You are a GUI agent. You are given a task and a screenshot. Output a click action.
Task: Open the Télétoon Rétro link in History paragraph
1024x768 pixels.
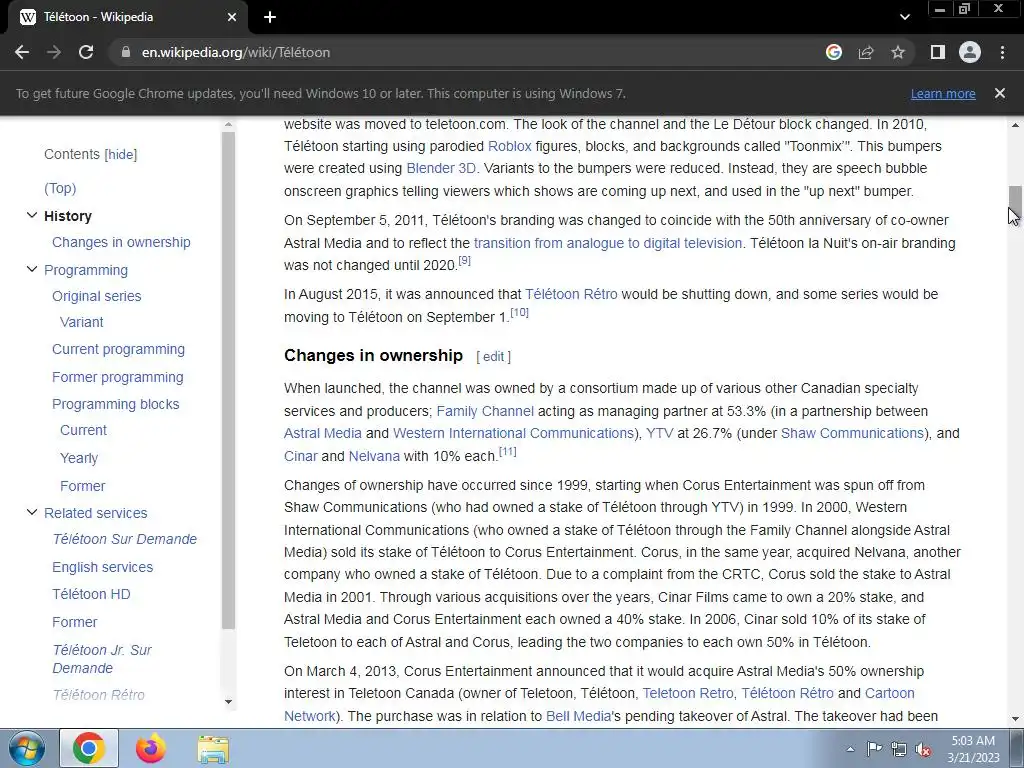pos(571,295)
